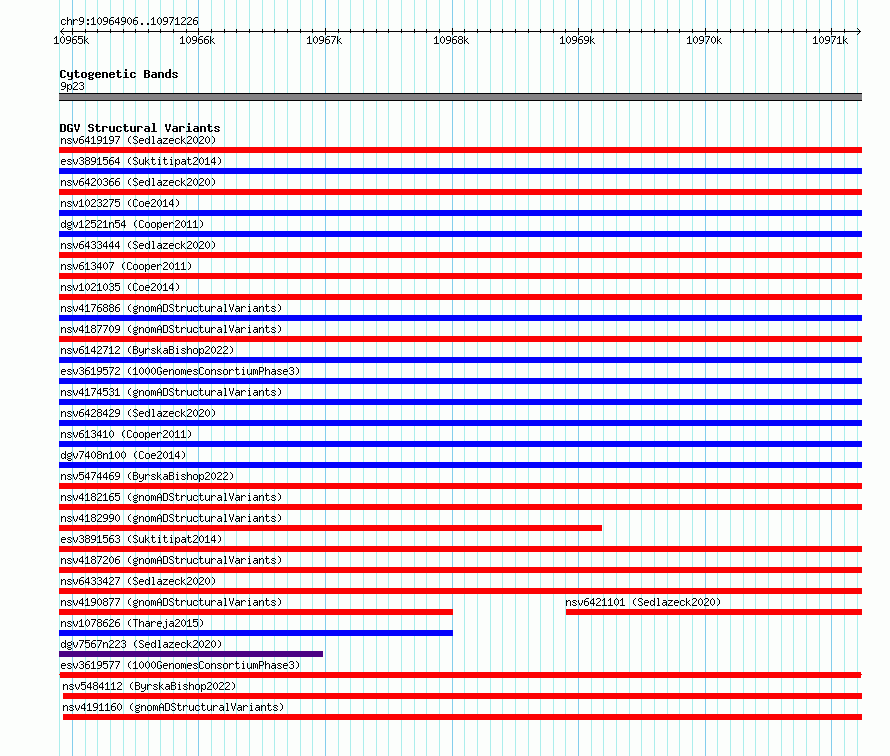Click the red bar under nsv6419197
Screen dimensions: 890x756
(x=460, y=150)
